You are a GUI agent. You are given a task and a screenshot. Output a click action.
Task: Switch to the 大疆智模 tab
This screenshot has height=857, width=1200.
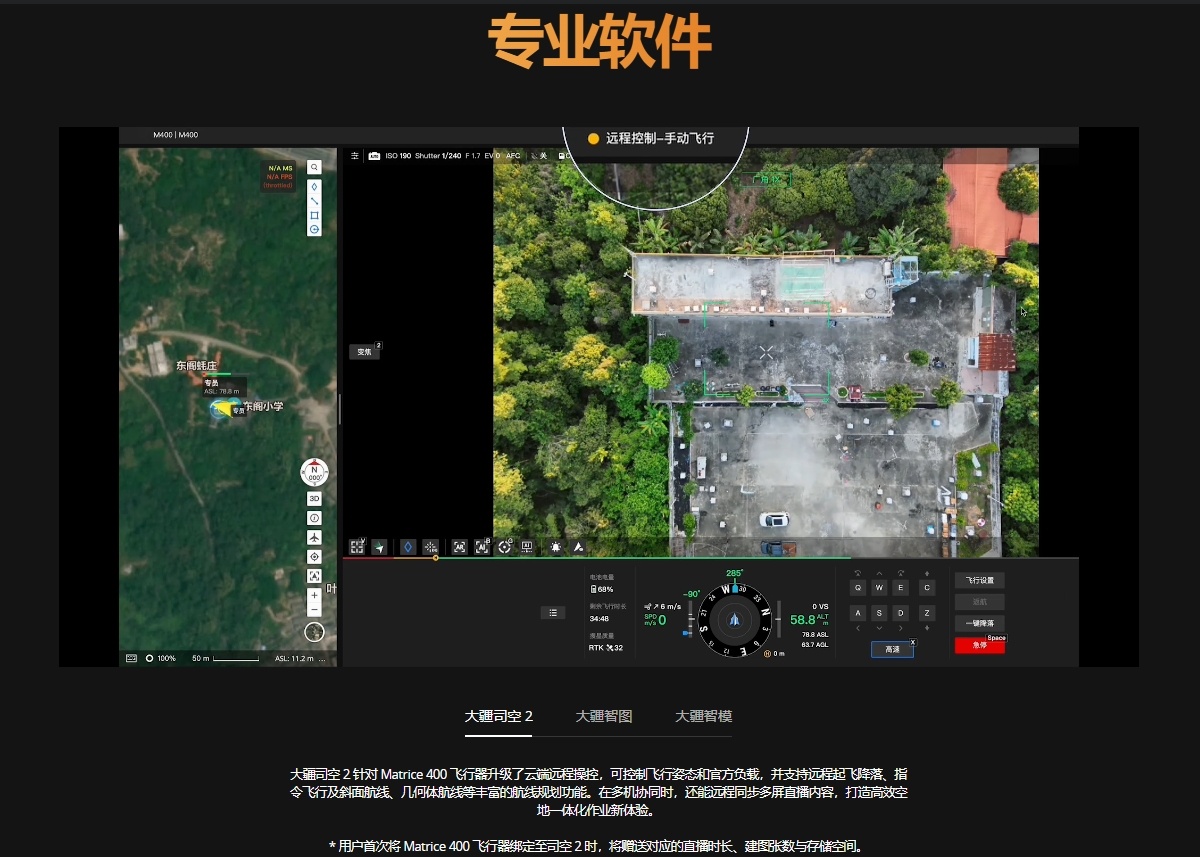pyautogui.click(x=703, y=716)
